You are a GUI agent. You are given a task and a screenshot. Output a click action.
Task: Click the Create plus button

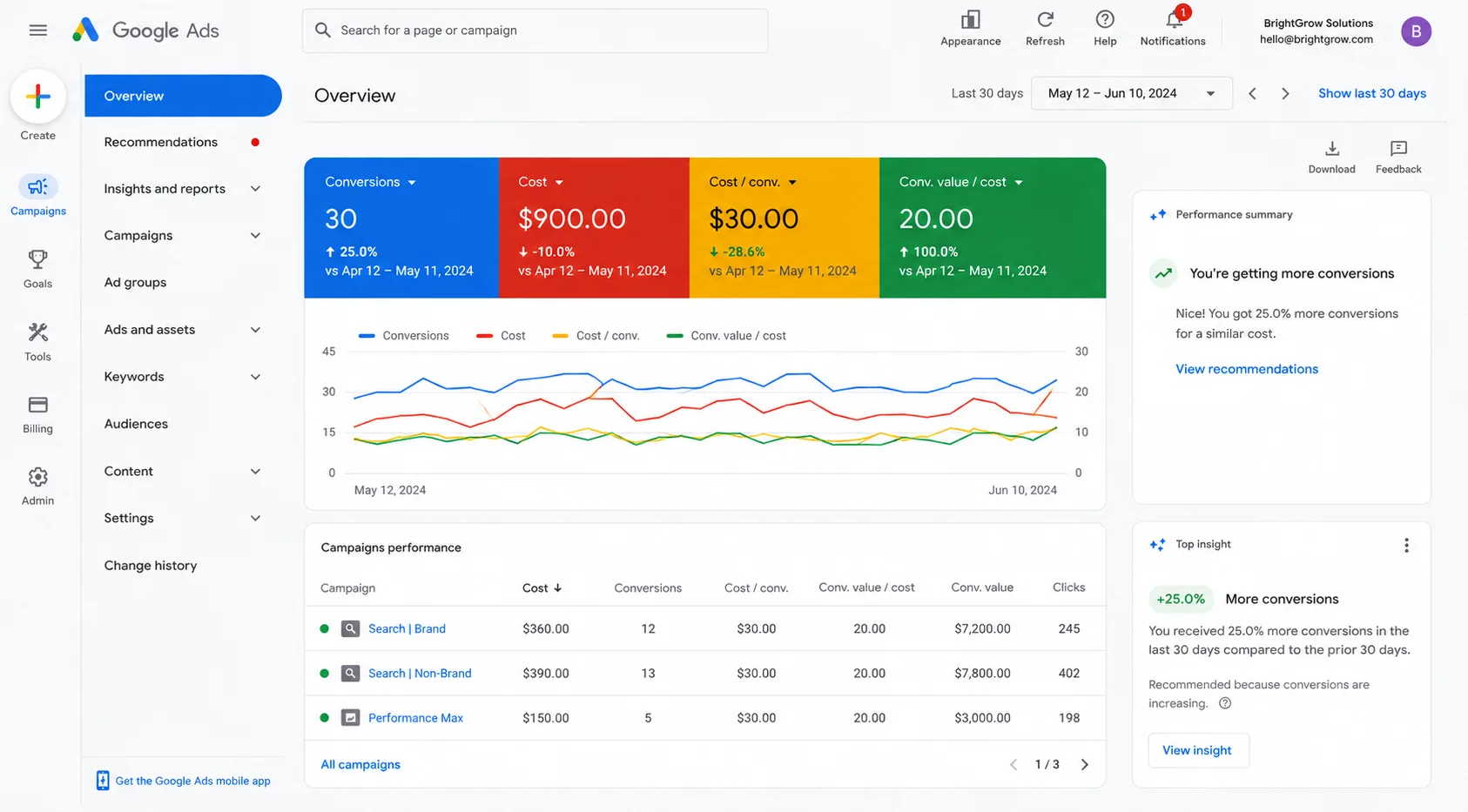[37, 97]
